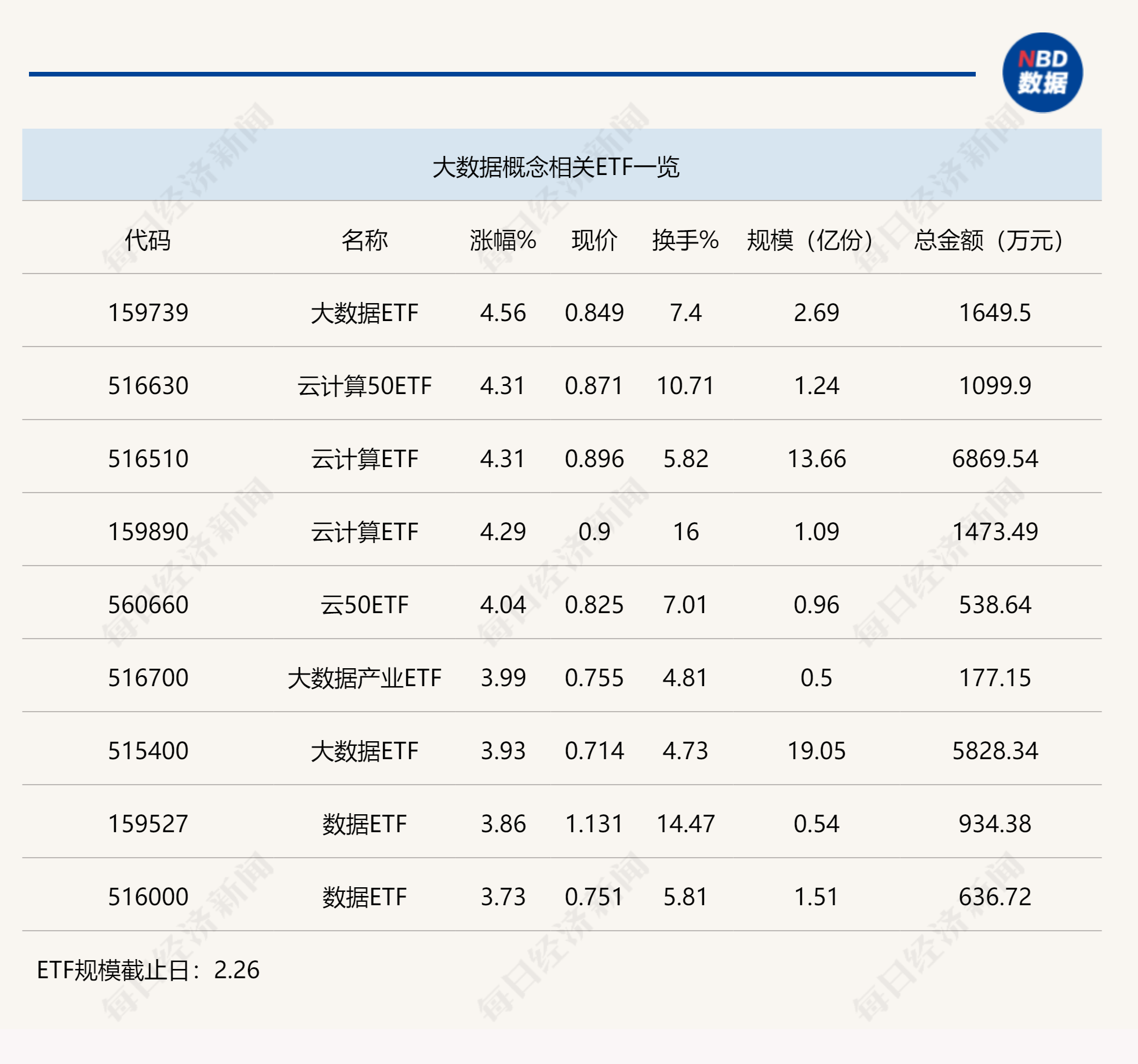This screenshot has height=1064, width=1138.
Task: Select the price value 0.825
Action: point(594,605)
